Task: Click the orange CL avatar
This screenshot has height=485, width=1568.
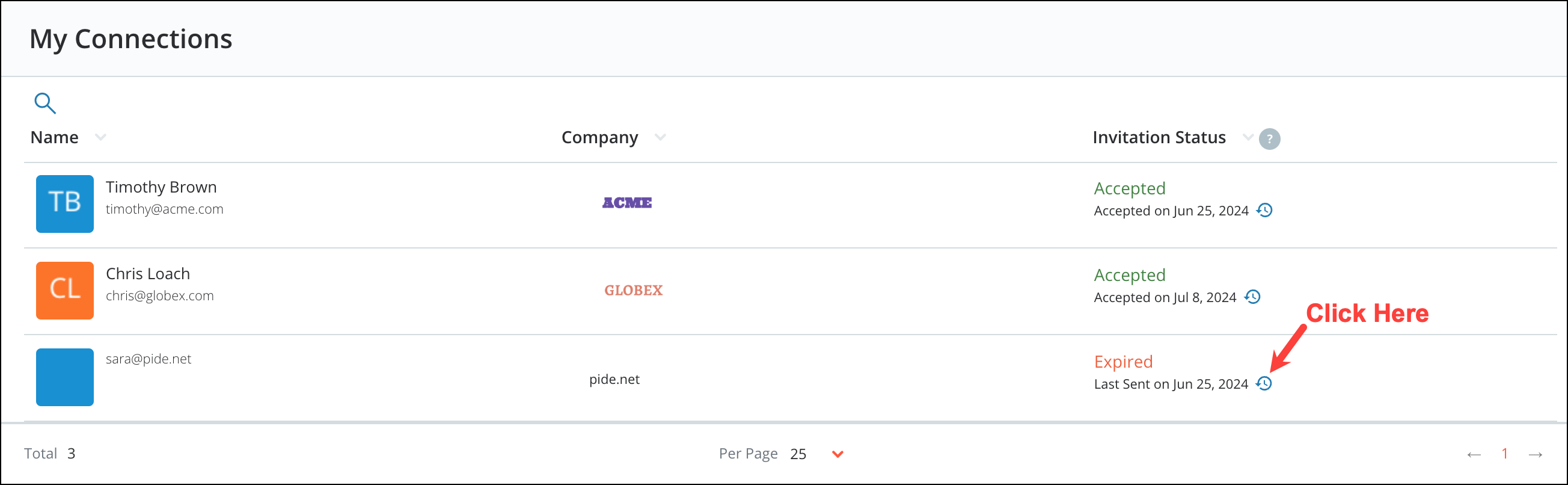Action: (64, 291)
